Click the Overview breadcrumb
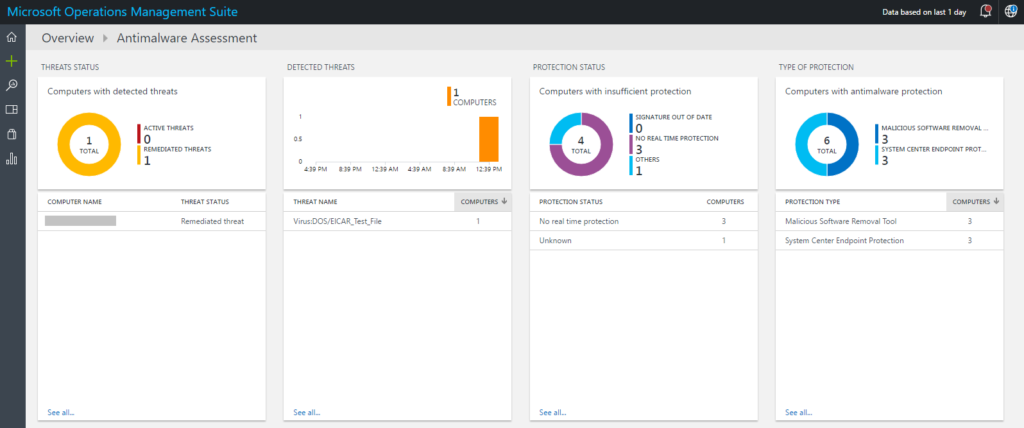This screenshot has height=428, width=1024. click(x=68, y=38)
